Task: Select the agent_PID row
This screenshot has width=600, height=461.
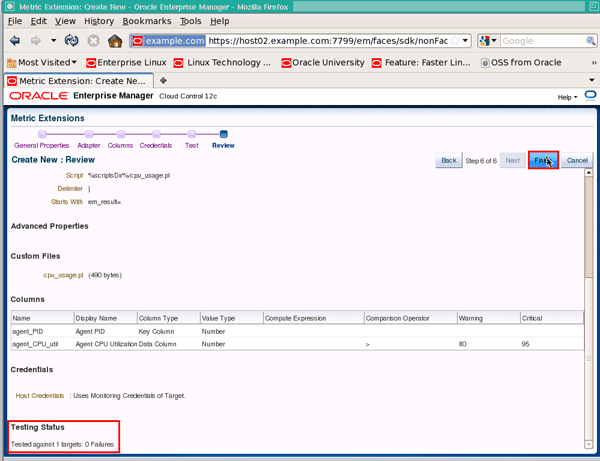Action: [x=297, y=331]
